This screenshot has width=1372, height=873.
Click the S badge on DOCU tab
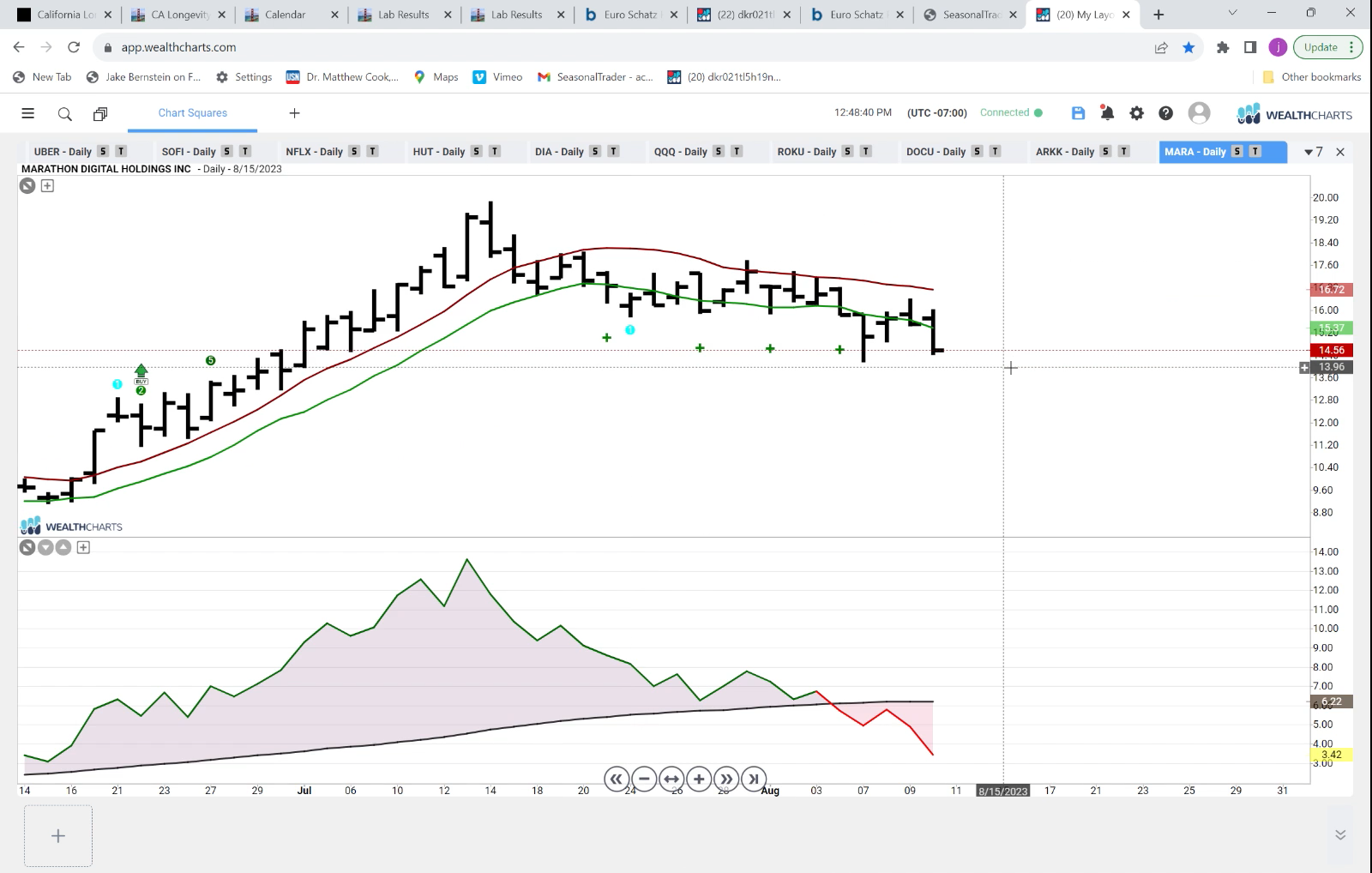tap(977, 151)
